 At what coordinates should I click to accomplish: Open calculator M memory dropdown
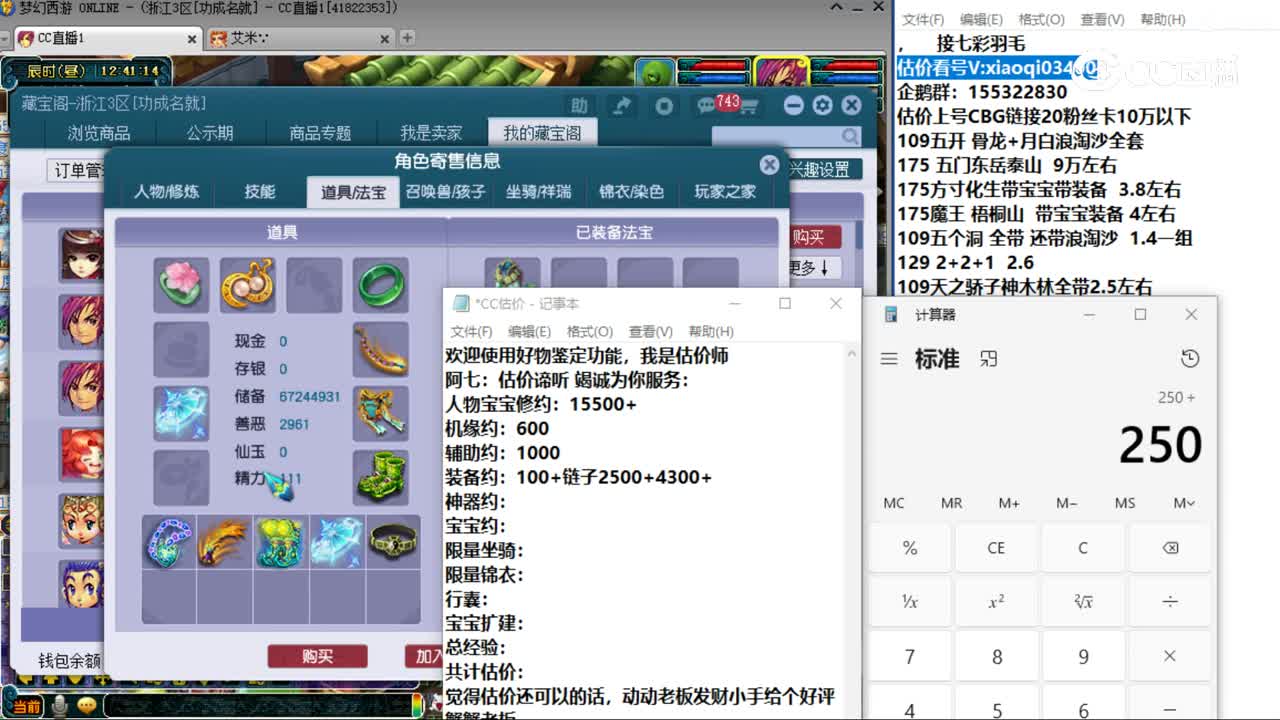click(x=1184, y=503)
